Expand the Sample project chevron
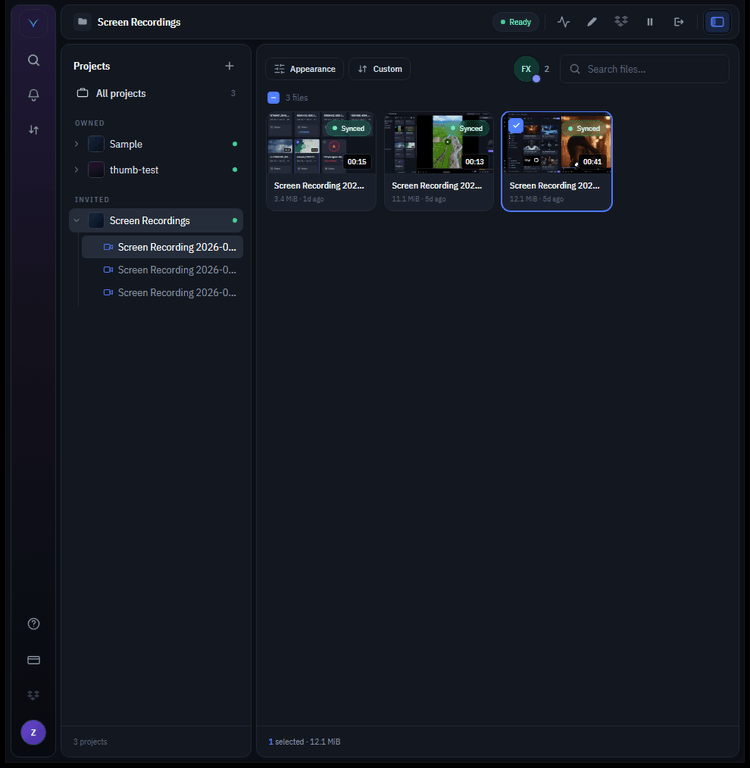The width and height of the screenshot is (750, 768). pyautogui.click(x=76, y=144)
